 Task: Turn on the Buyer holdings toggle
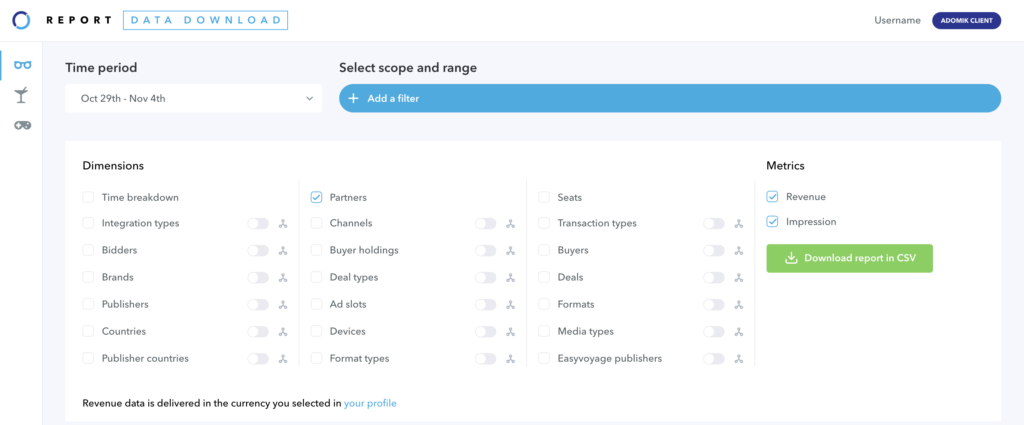point(485,251)
